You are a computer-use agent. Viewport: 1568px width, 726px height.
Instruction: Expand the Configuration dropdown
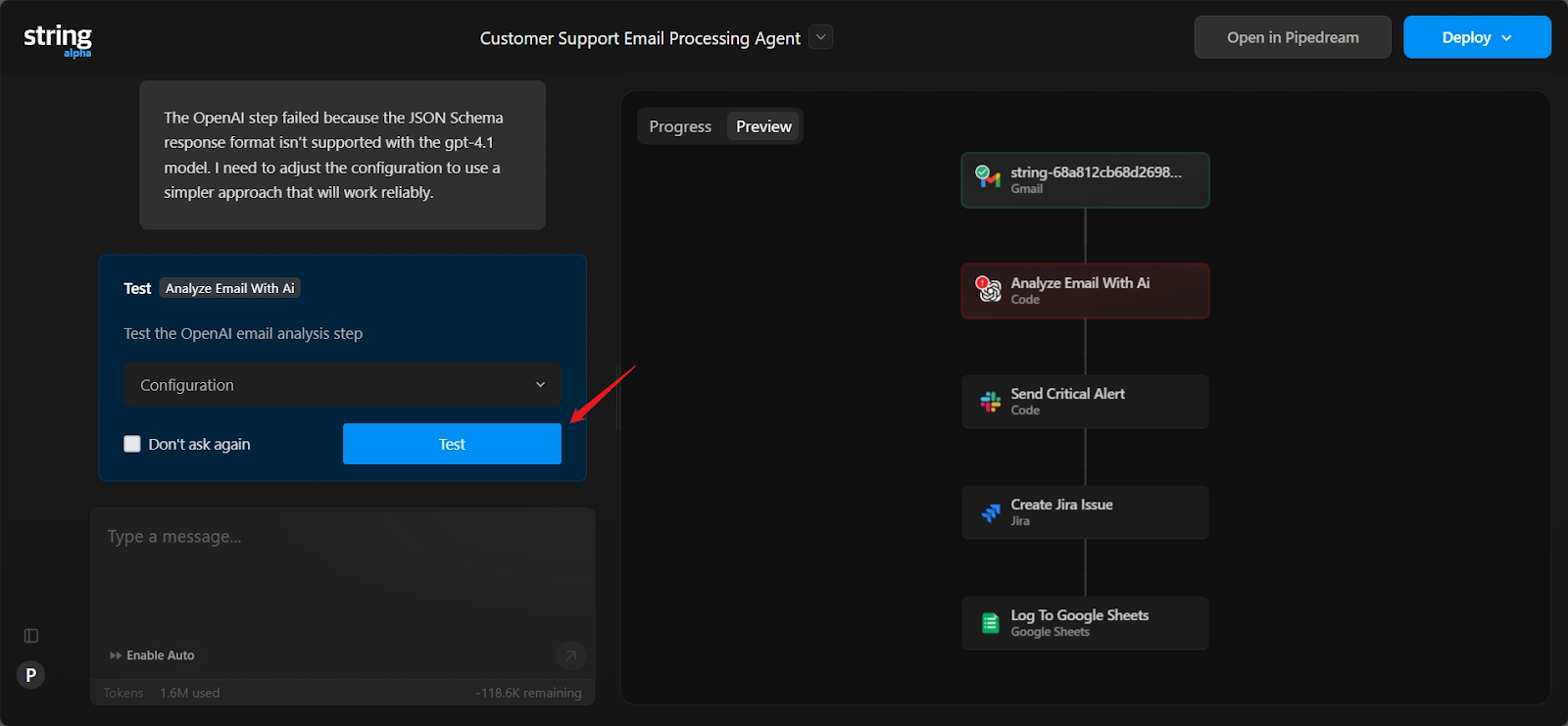[342, 385]
